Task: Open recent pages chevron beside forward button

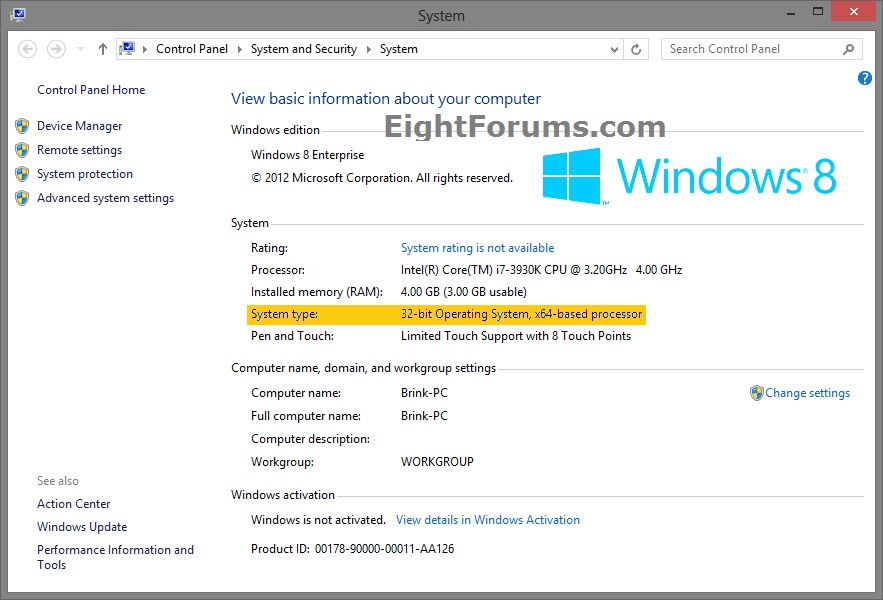Action: pos(79,48)
